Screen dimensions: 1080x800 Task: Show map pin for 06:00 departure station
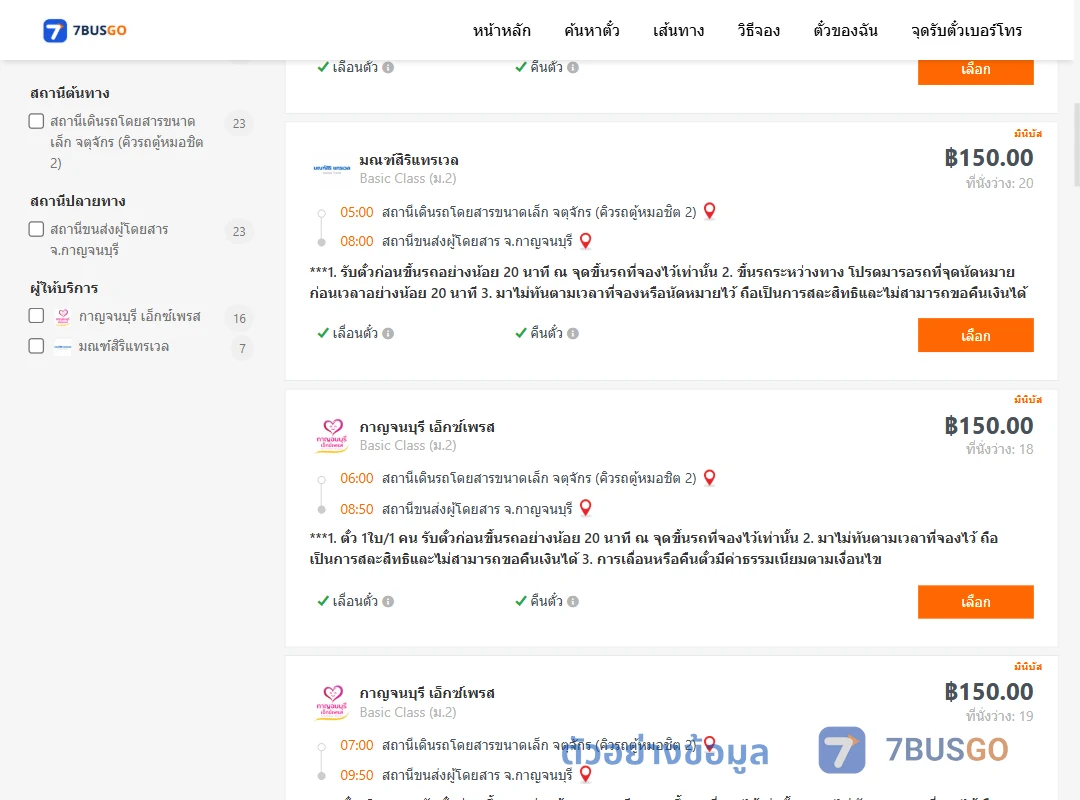[x=709, y=478]
